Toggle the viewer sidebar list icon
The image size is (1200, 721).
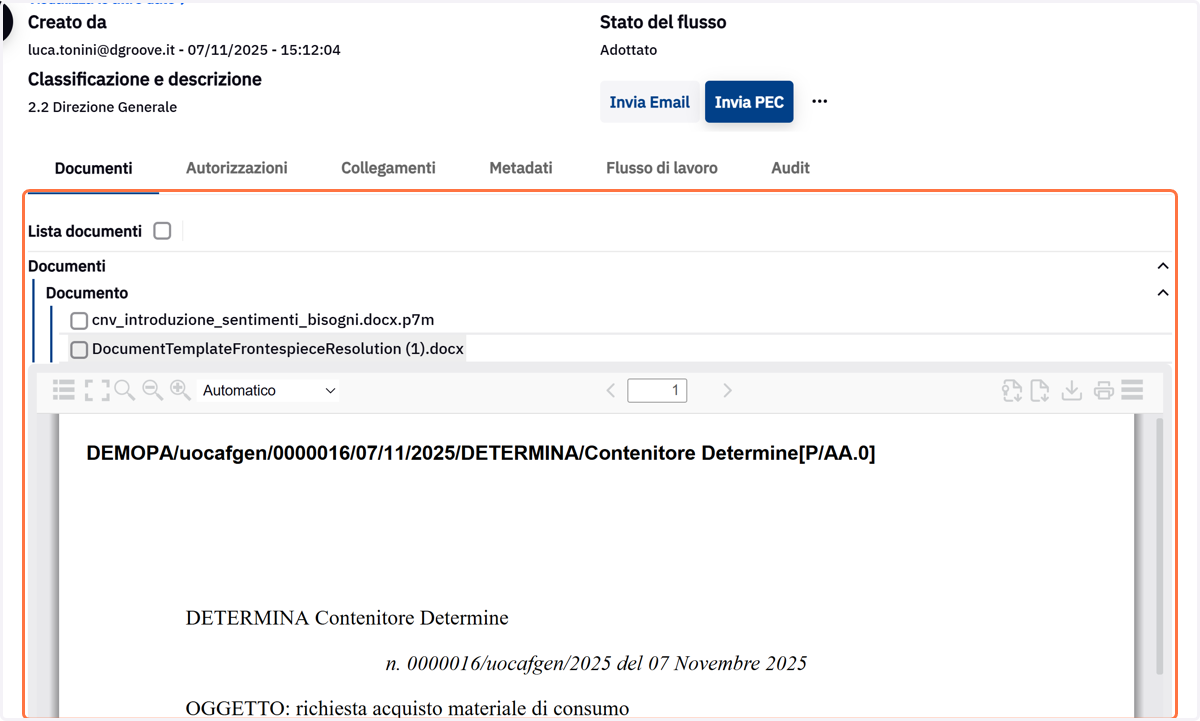point(64,390)
